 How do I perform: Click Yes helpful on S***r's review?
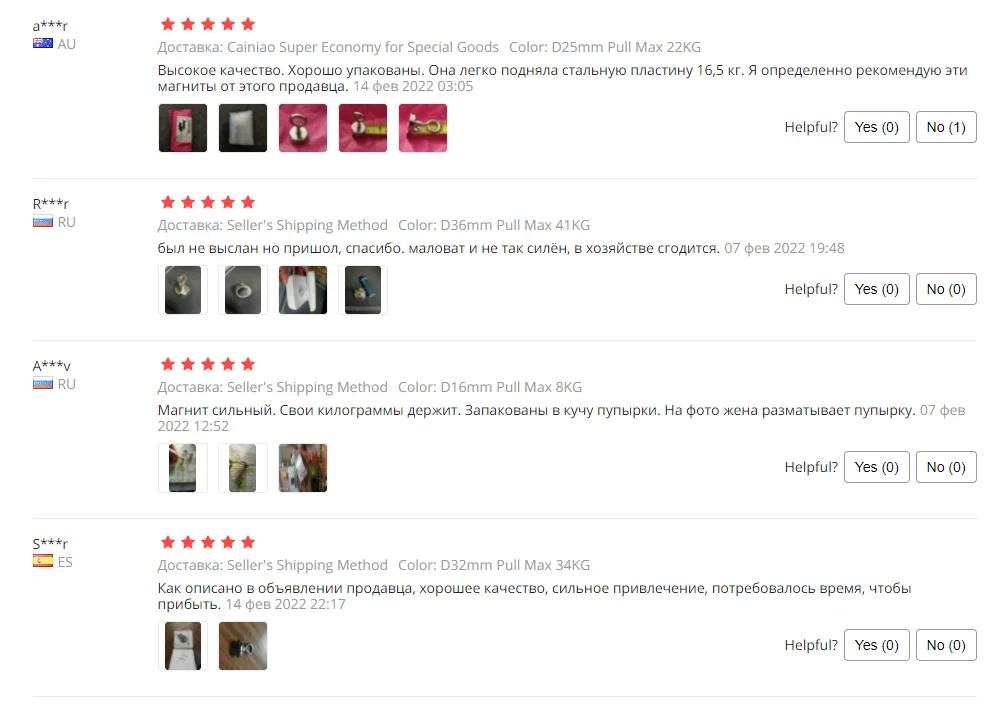[876, 645]
